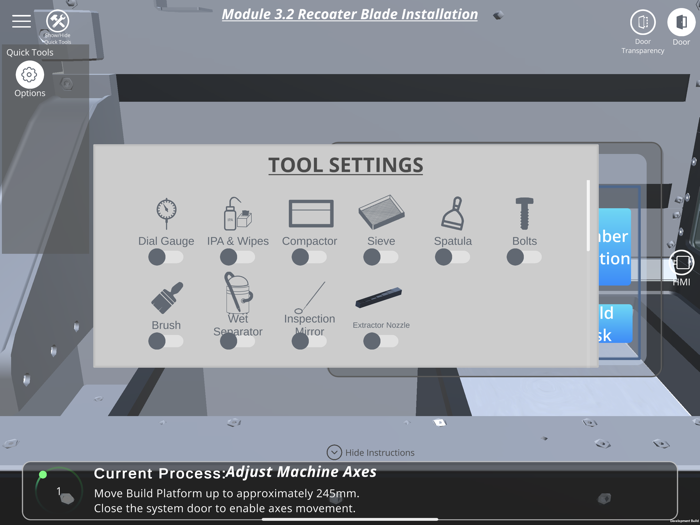Click the Dial Gauge tool icon
Image resolution: width=700 pixels, height=525 pixels.
[x=166, y=213]
